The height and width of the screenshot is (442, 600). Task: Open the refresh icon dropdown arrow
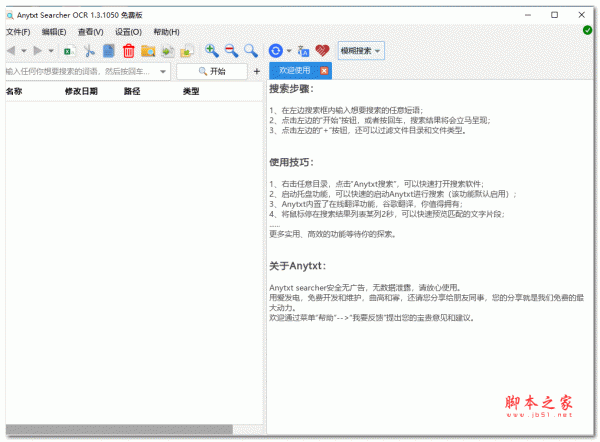pyautogui.click(x=289, y=51)
